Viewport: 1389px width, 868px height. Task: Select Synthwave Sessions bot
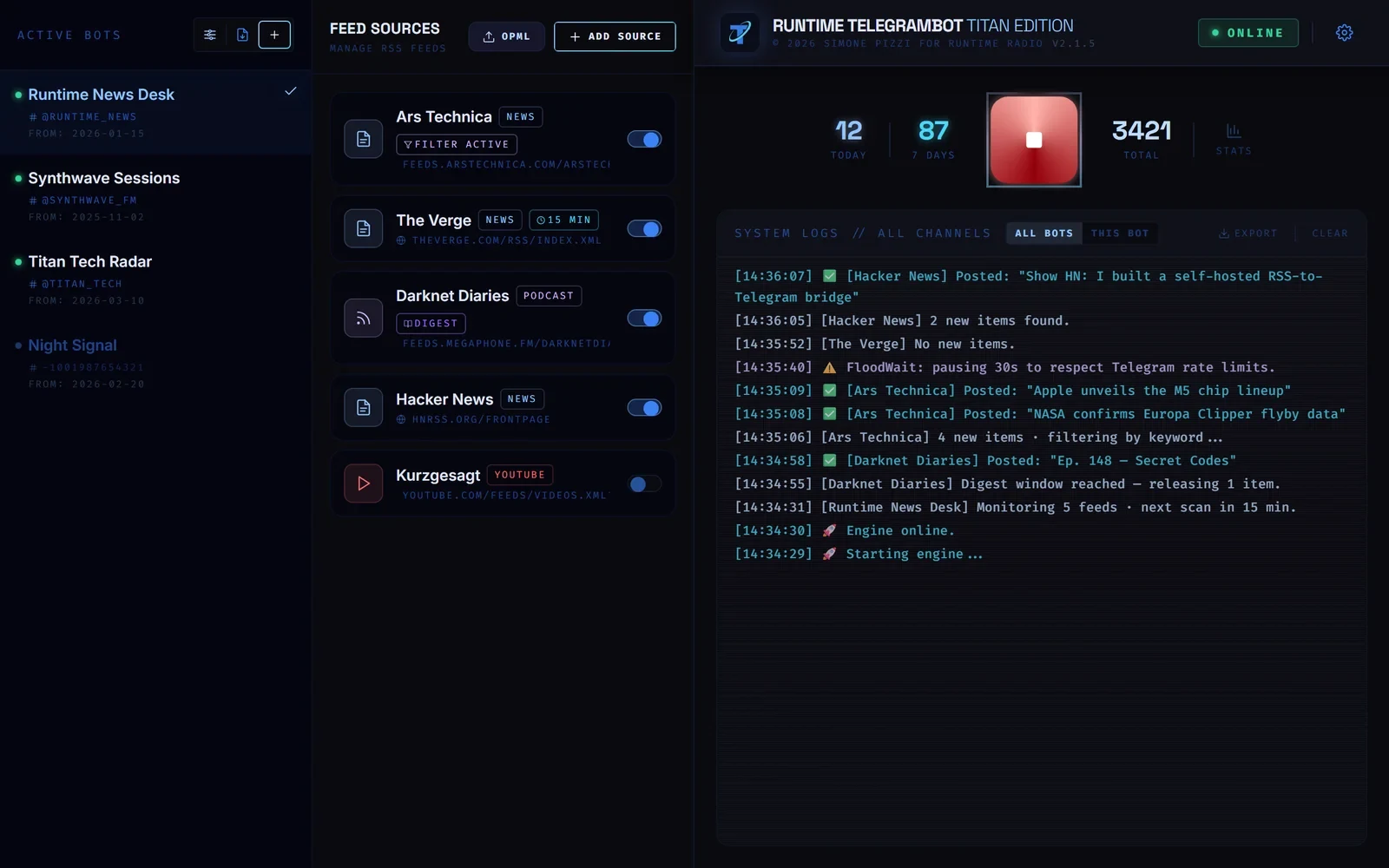click(x=156, y=196)
